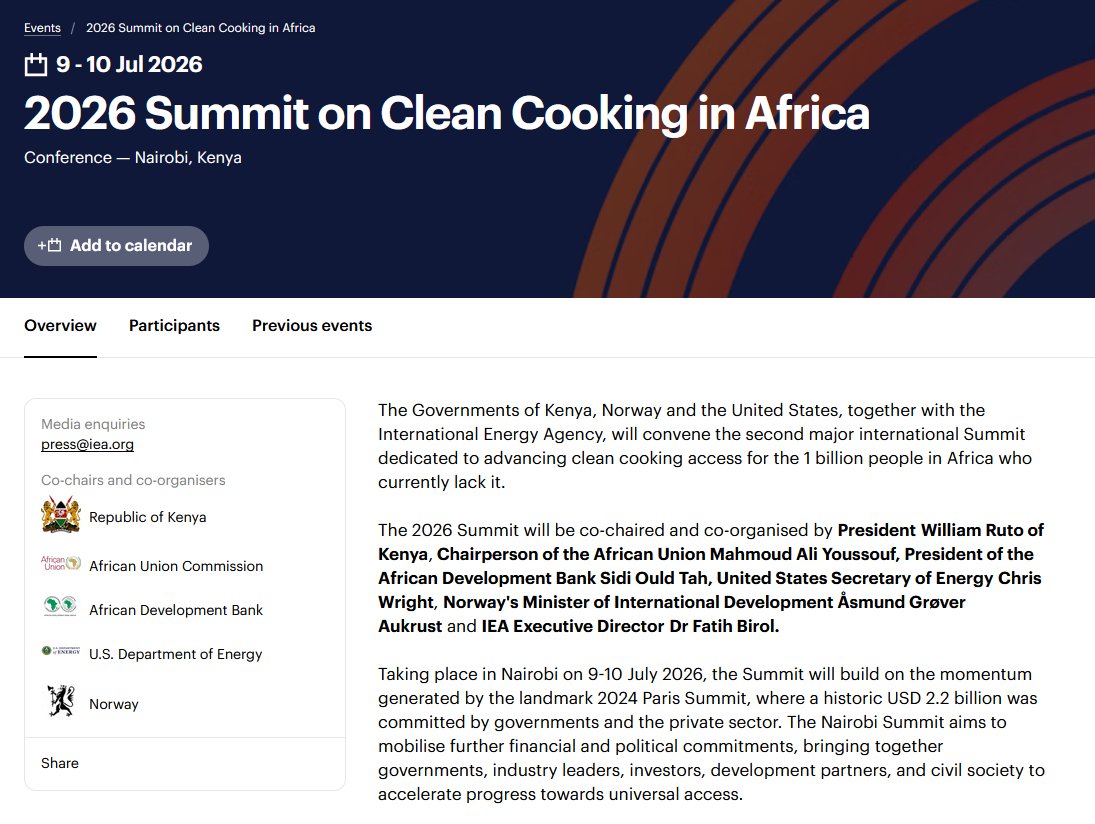Click the U.S. Department of Energy logo
Screen dimensions: 1095x824
(61, 651)
